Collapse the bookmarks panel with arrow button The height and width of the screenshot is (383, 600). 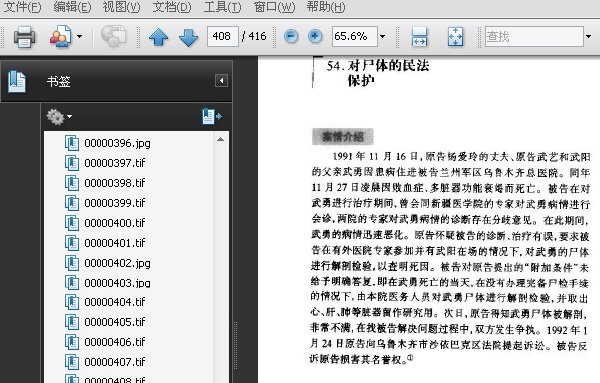[221, 81]
